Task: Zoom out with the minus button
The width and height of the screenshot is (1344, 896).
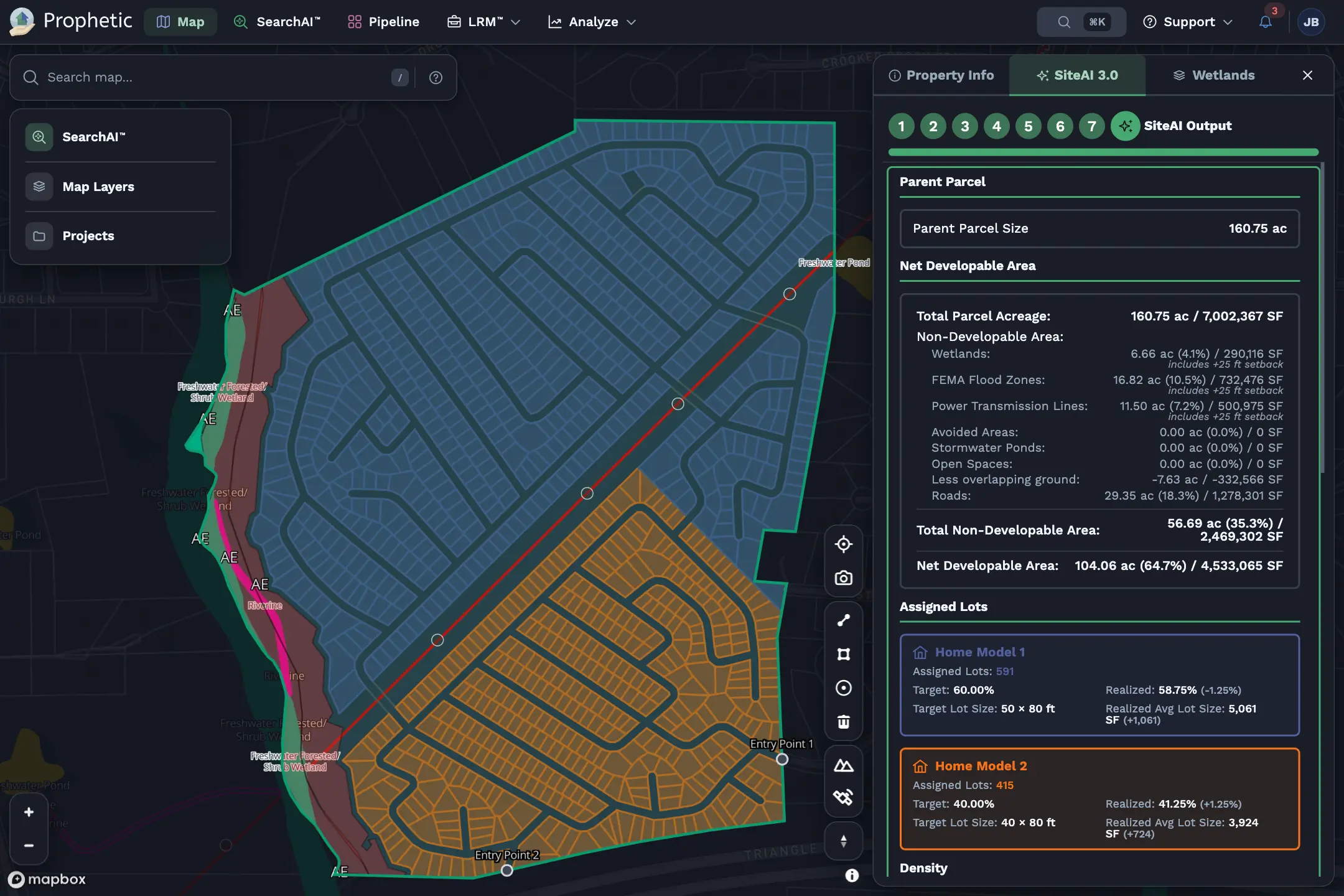Action: tap(29, 846)
